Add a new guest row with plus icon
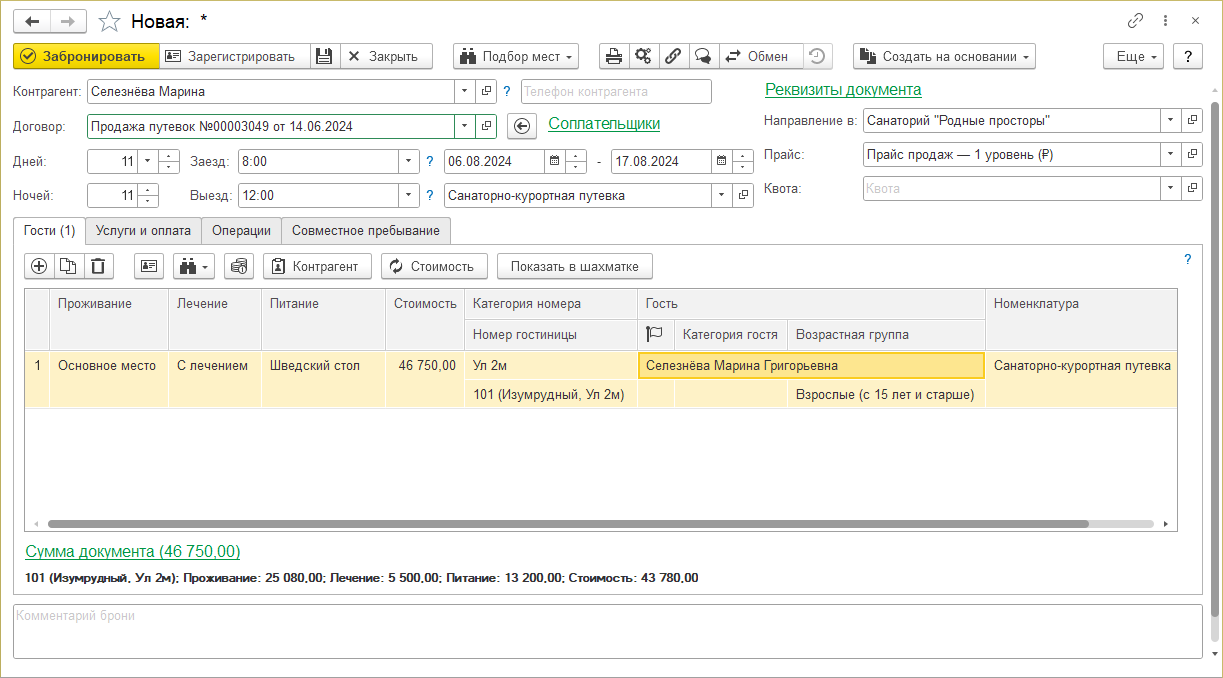Screen dimensions: 1223x678 [40, 266]
